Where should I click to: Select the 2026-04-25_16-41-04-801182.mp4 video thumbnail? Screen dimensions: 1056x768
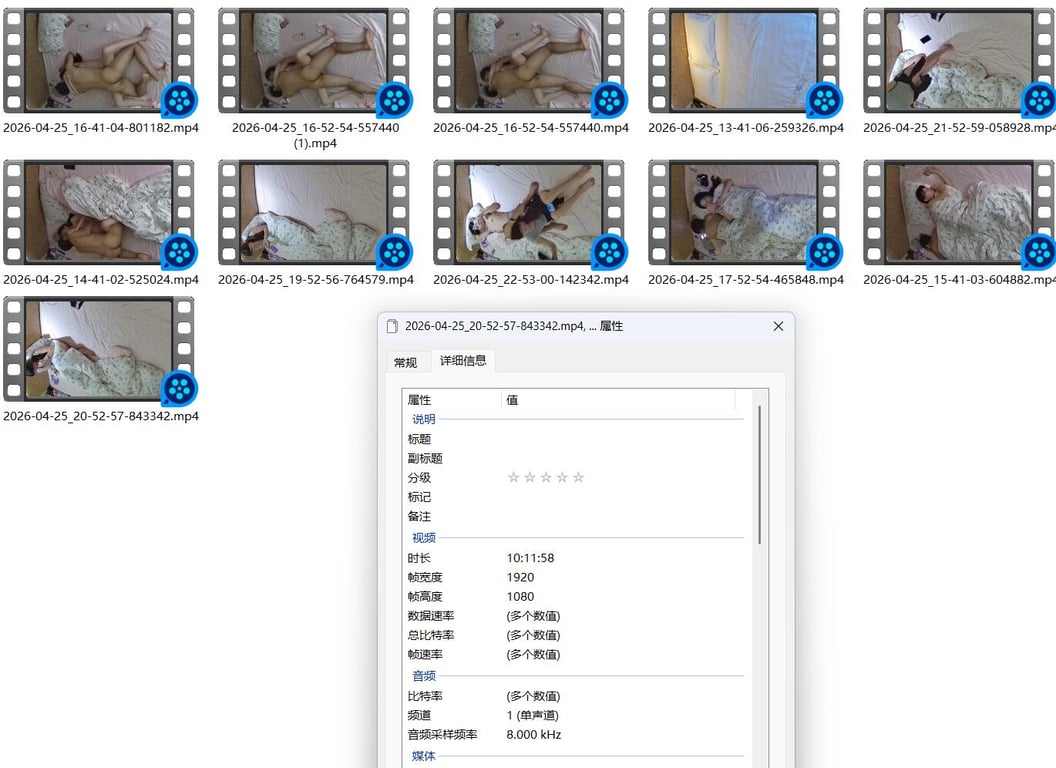99,61
